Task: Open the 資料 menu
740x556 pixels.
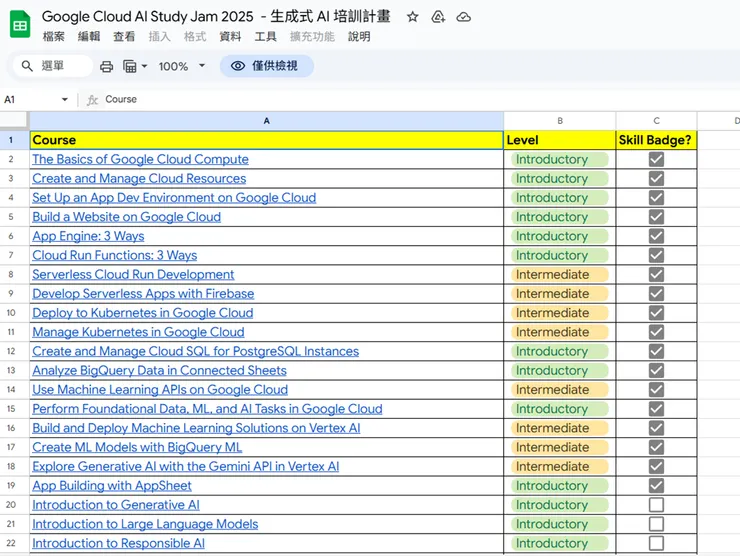Action: coord(230,36)
